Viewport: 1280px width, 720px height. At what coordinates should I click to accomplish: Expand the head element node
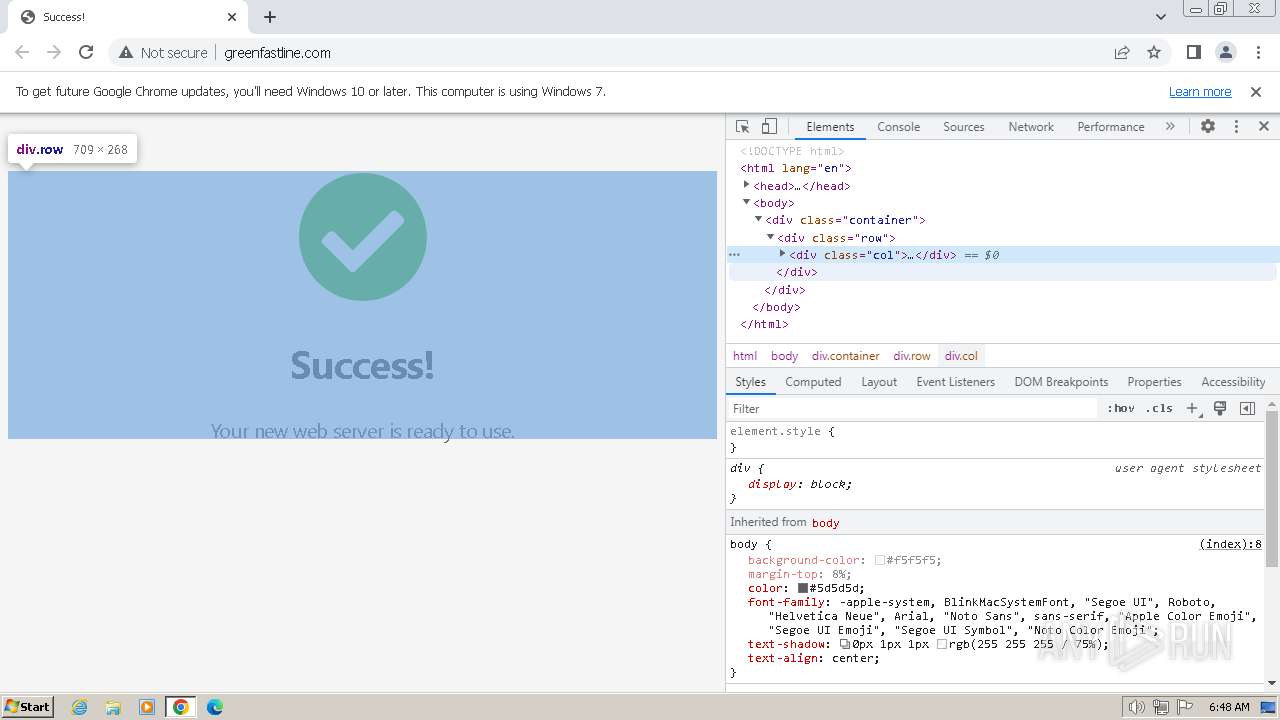pyautogui.click(x=746, y=185)
